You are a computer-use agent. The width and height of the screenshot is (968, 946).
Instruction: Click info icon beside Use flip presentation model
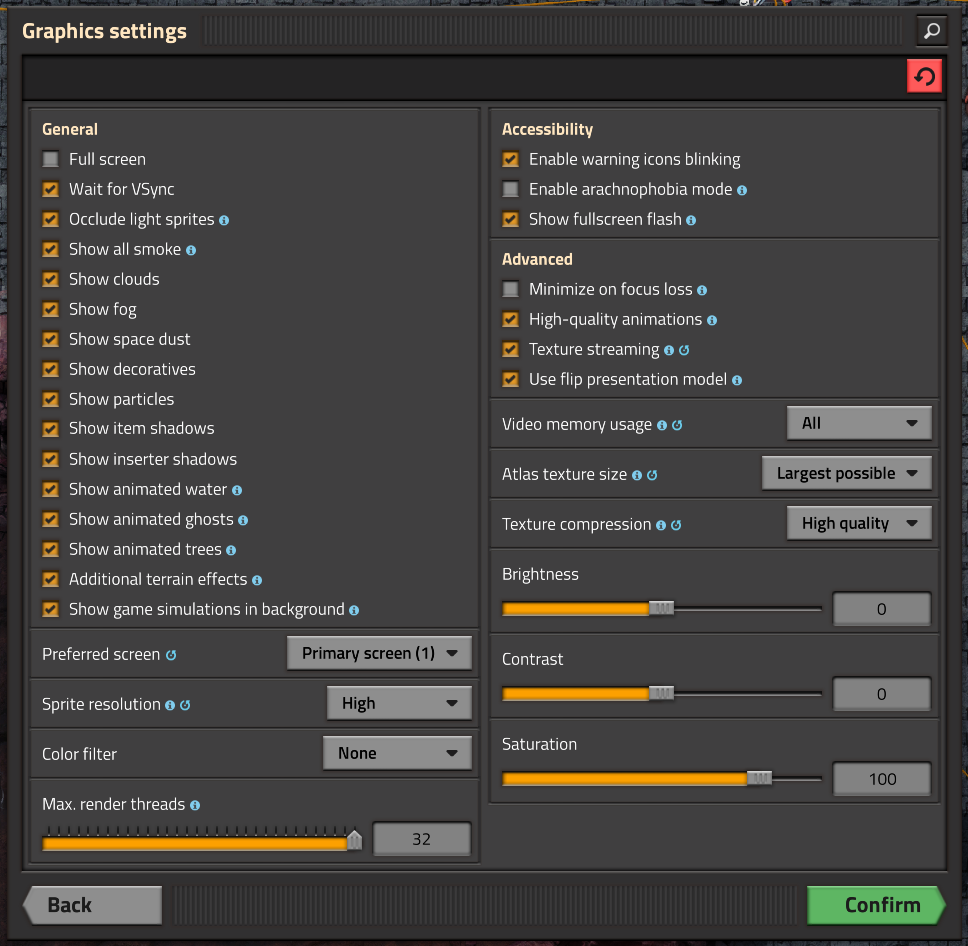pos(737,380)
